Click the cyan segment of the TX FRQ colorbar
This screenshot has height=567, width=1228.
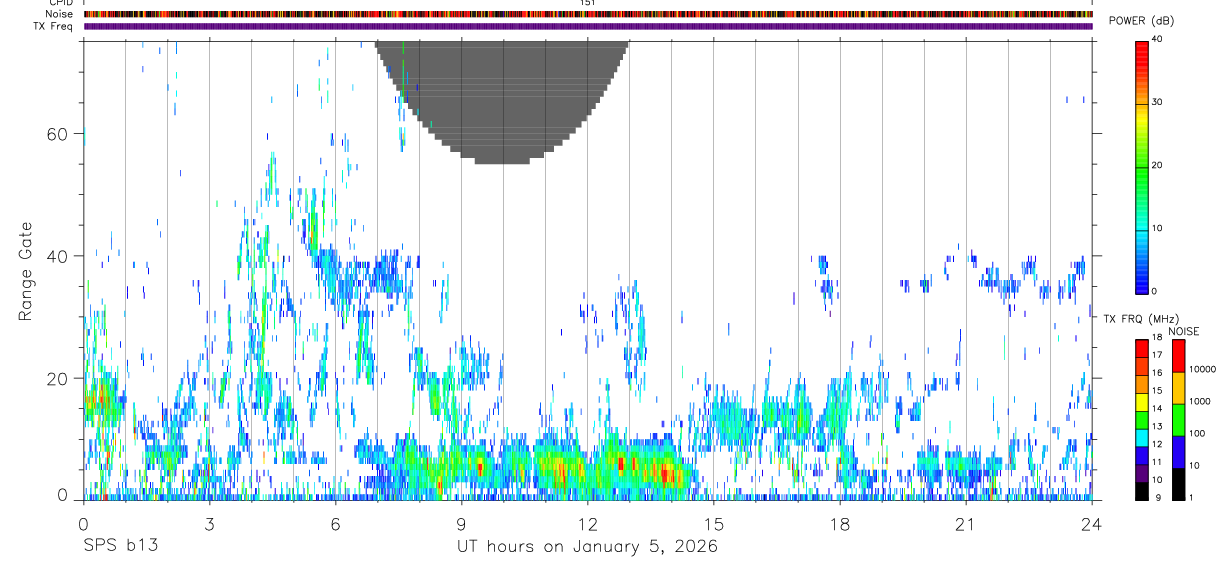click(x=1142, y=438)
